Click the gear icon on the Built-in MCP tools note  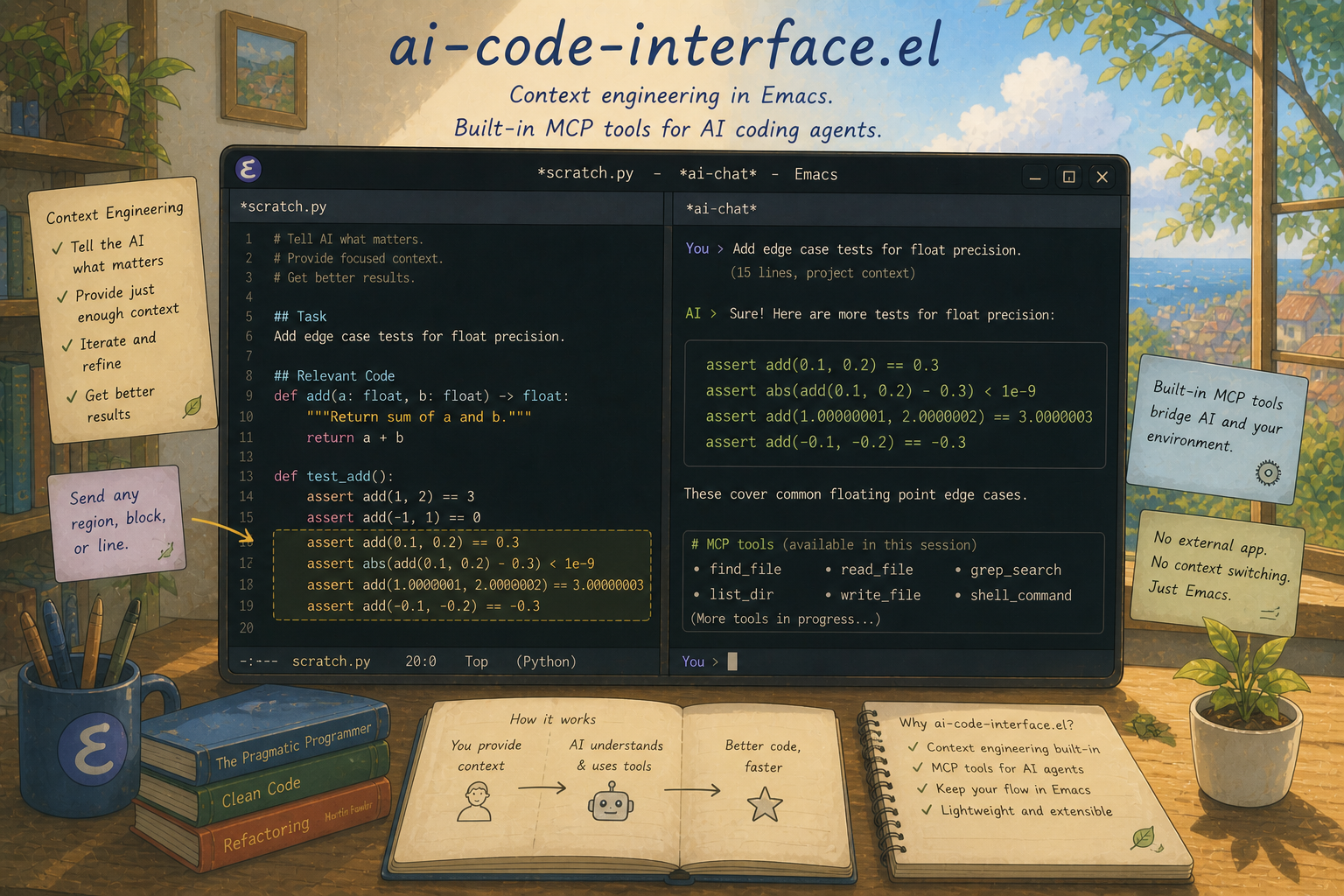click(1268, 473)
